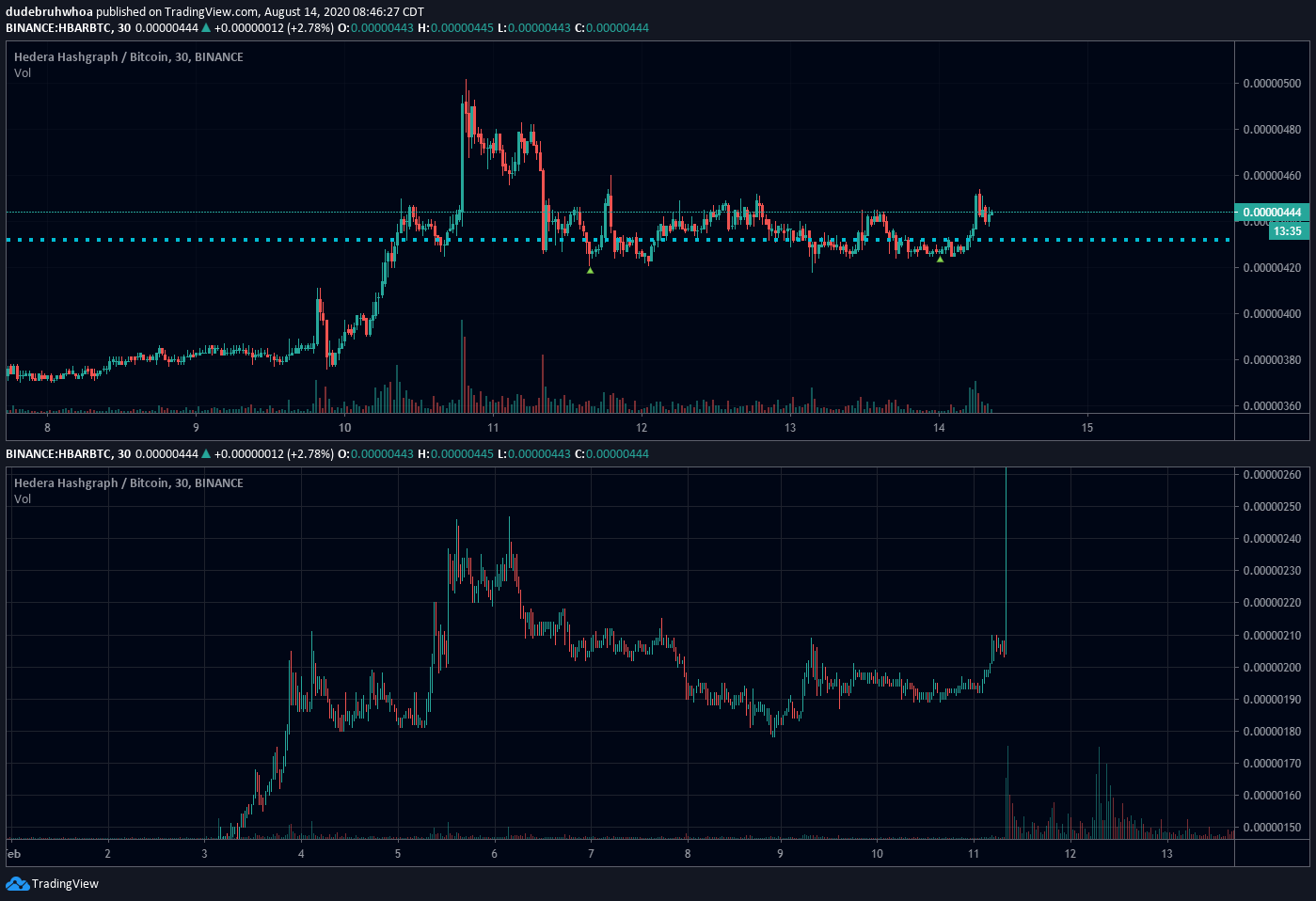
Task: Click the 0.00000444 current price tag on the upper axis
Action: tap(1272, 213)
